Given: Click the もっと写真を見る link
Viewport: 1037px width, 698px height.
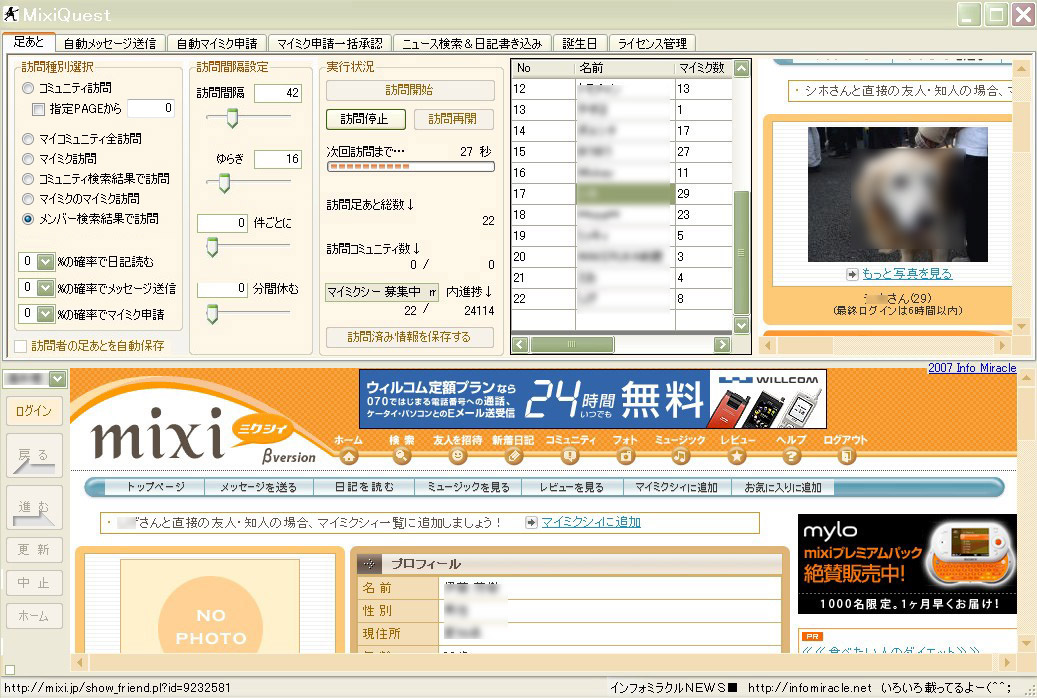Looking at the screenshot, I should (x=907, y=273).
